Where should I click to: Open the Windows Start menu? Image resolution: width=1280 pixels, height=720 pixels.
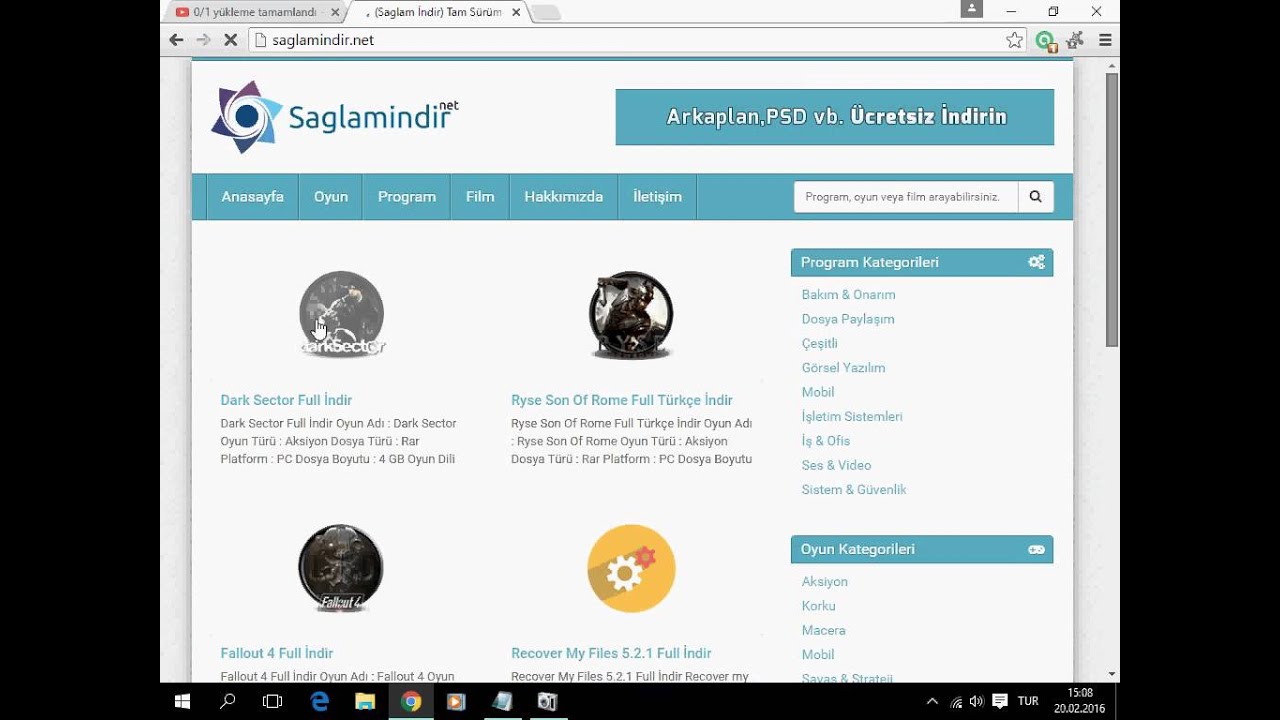point(182,701)
